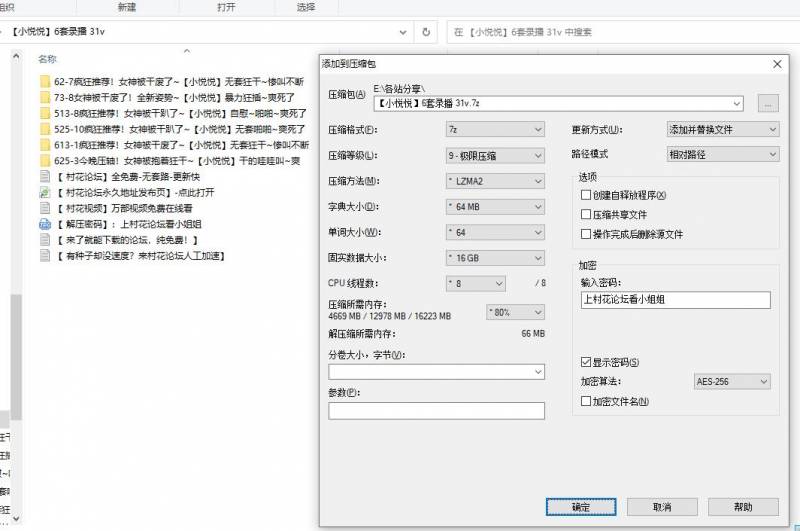Click the shortcut icon for the "点此打开" file
The image size is (800, 531).
45,193
